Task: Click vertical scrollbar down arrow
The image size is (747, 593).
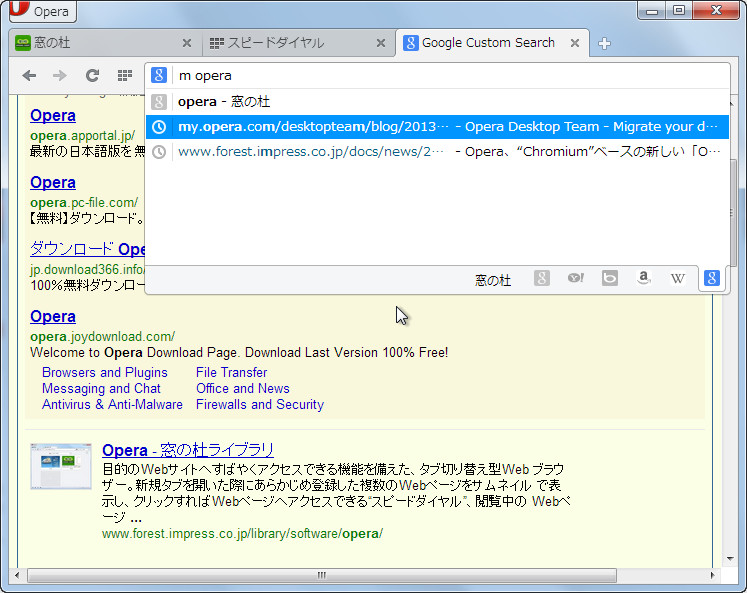Action: [730, 558]
